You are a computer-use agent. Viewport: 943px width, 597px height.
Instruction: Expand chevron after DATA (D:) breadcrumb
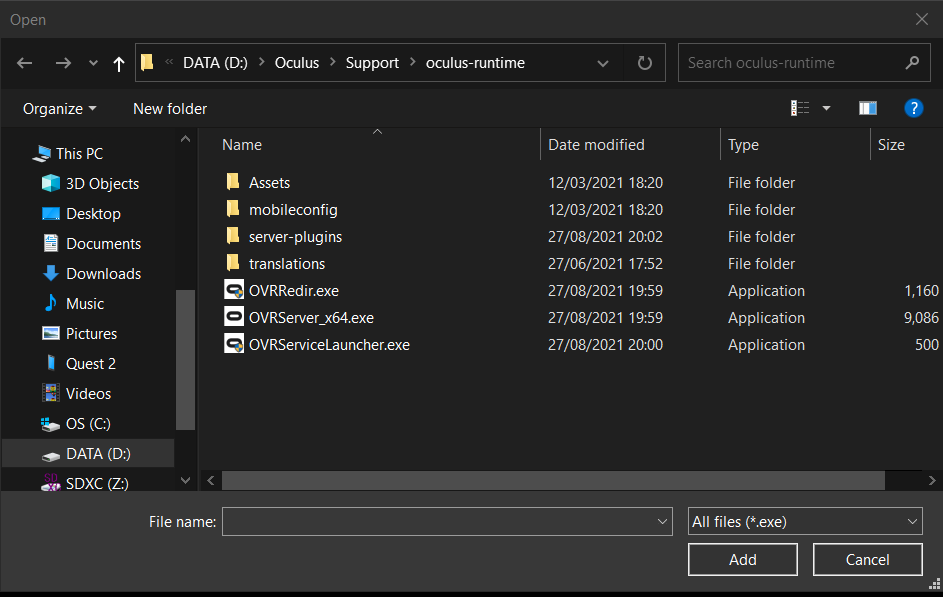pos(262,62)
